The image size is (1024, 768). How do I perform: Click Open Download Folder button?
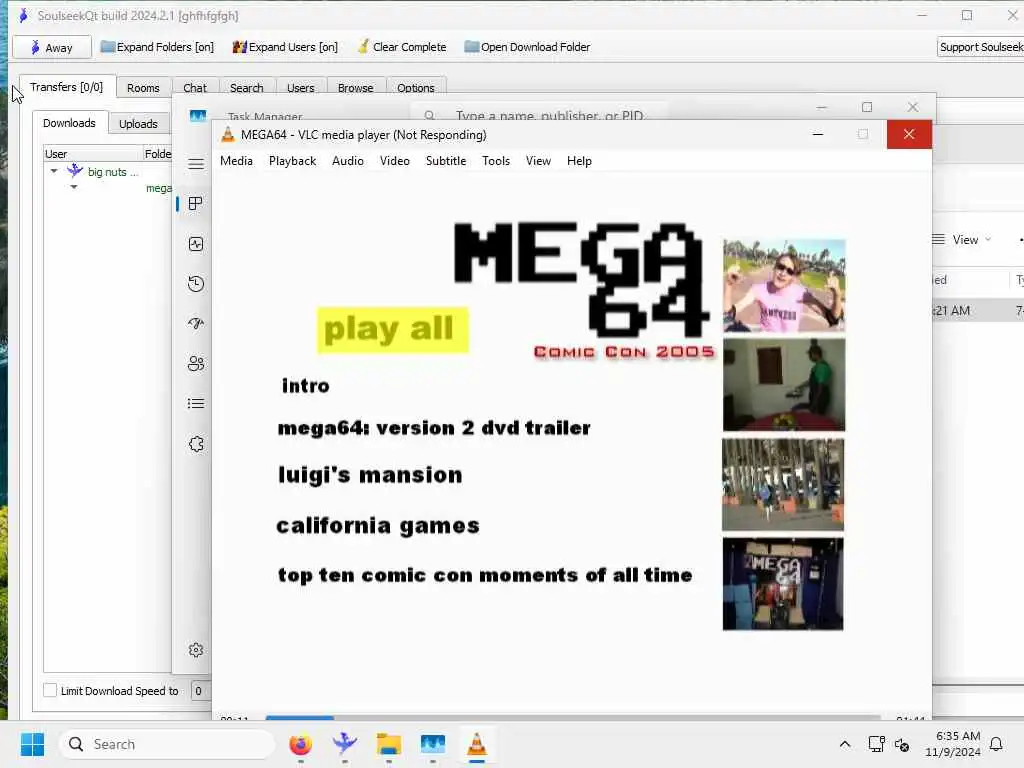pyautogui.click(x=527, y=47)
